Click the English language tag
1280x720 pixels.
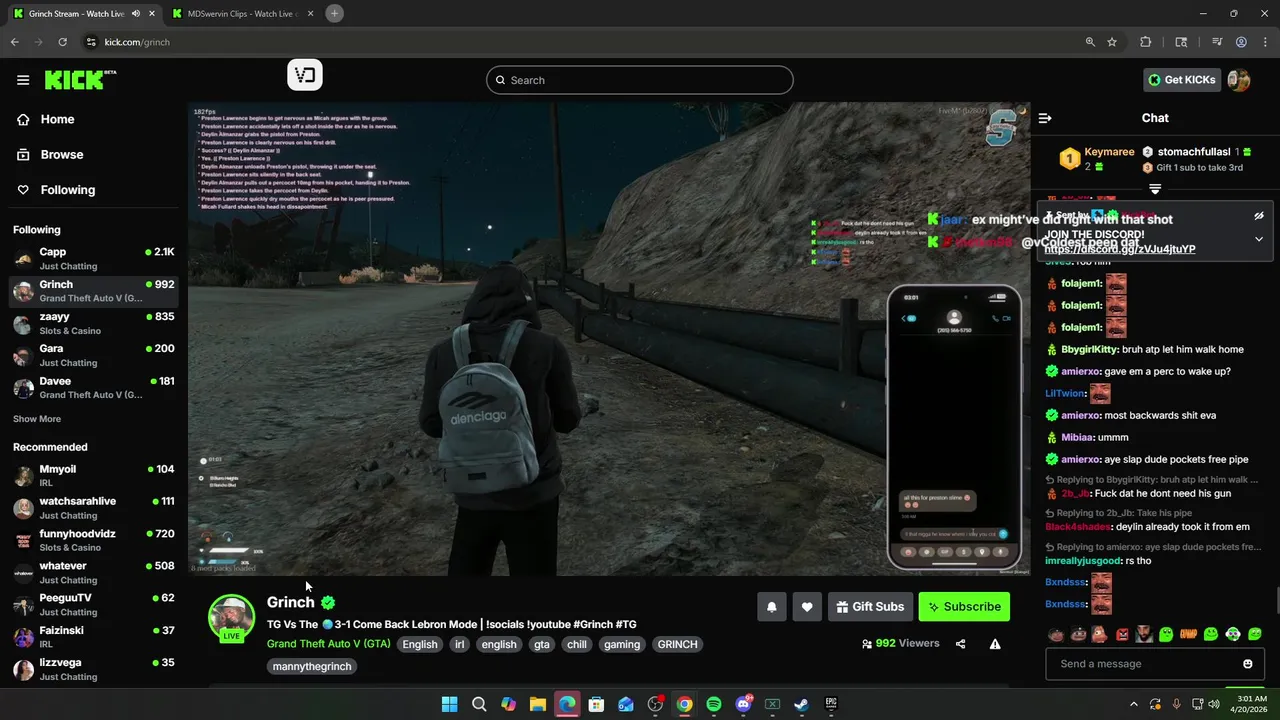(x=420, y=644)
